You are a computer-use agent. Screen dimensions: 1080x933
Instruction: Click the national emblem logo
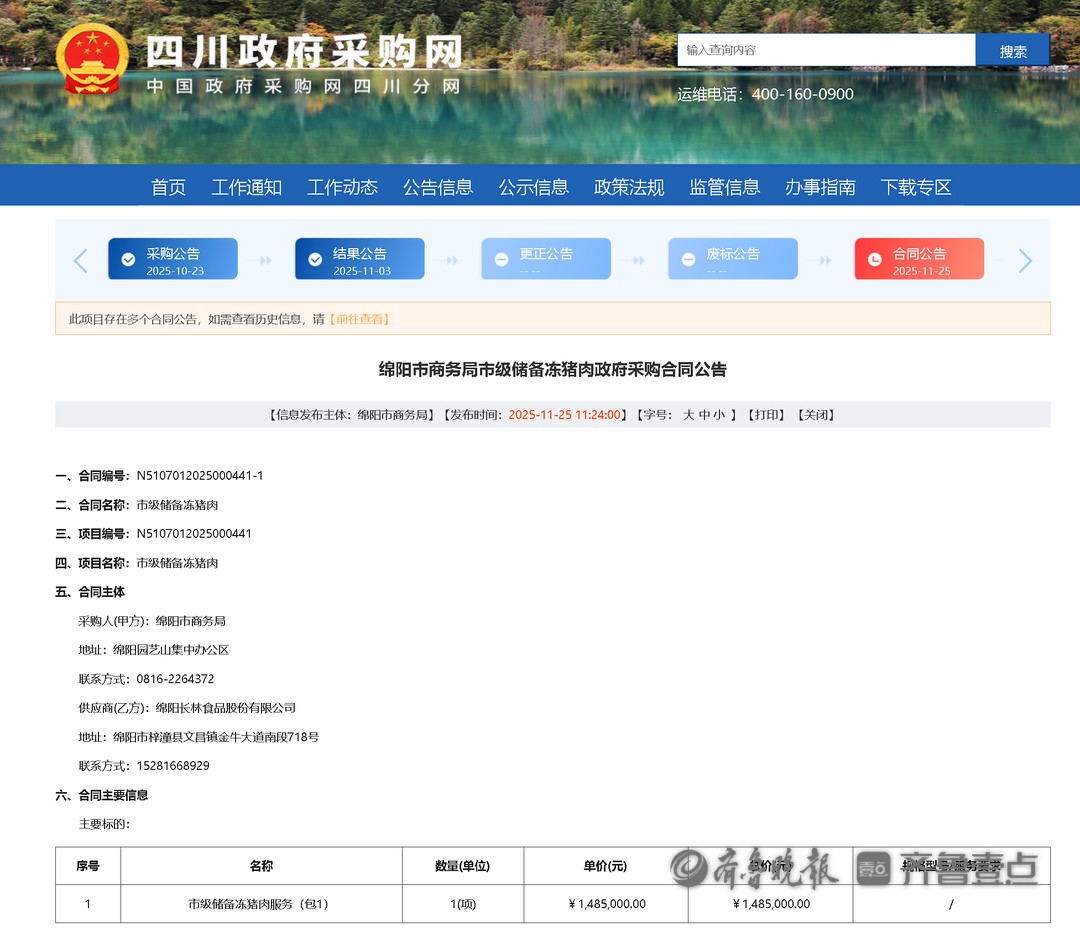(x=92, y=60)
